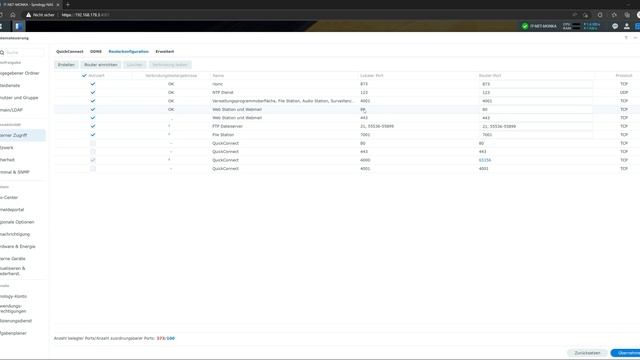Uncheck the rule with local port 873
Screen dimensions: 640x360
(x=93, y=84)
